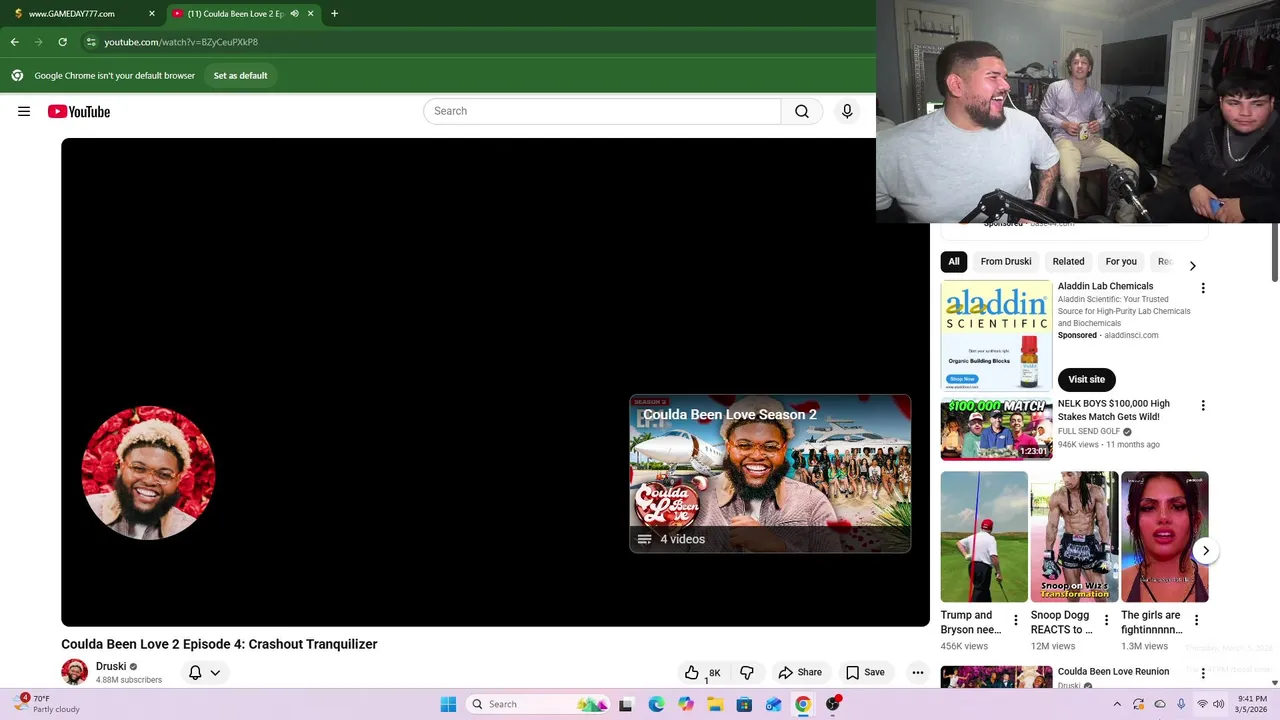Click the Druski circular end-screen avatar
The height and width of the screenshot is (720, 1280).
pyautogui.click(x=148, y=473)
